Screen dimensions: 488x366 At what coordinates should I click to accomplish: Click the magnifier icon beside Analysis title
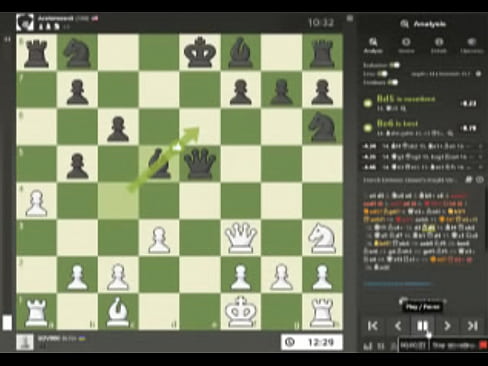(x=404, y=24)
